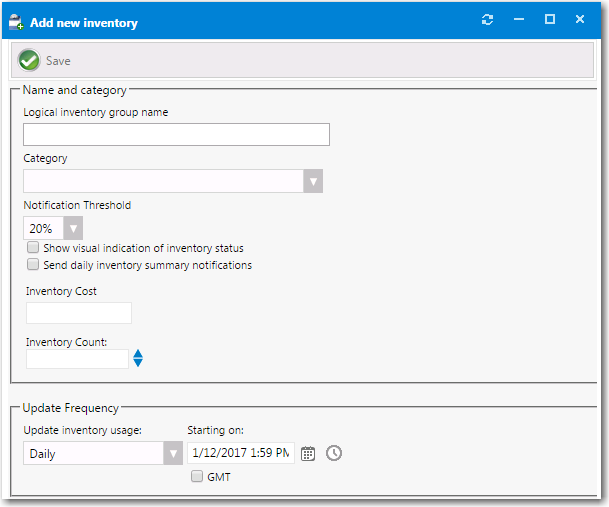Maximize the Add new inventory window

point(549,20)
